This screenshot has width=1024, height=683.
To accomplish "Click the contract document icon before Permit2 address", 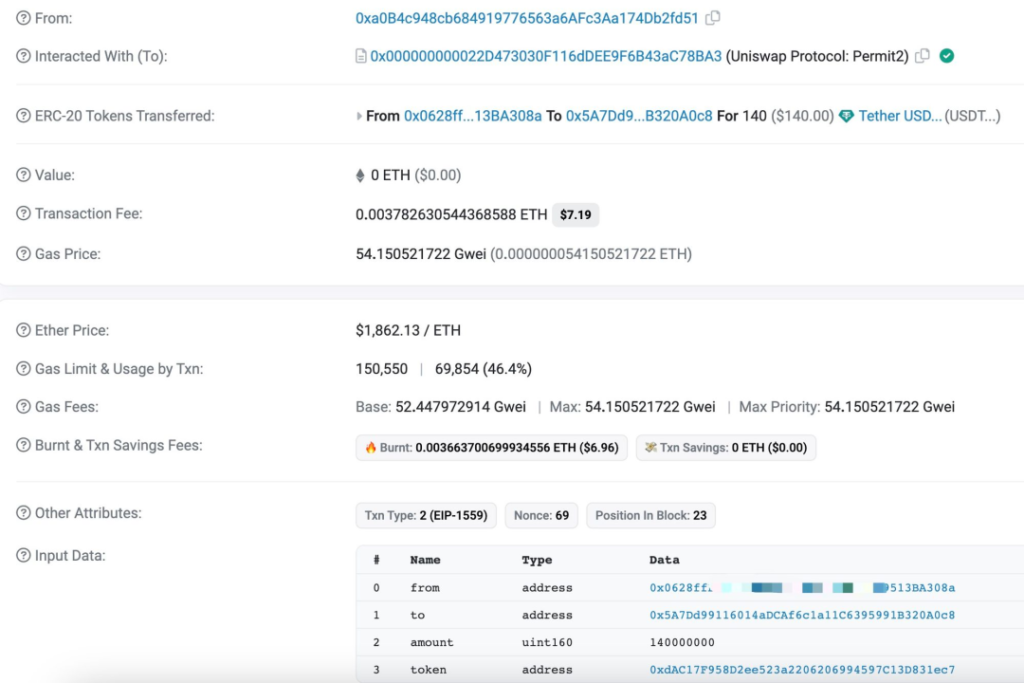I will 363,56.
